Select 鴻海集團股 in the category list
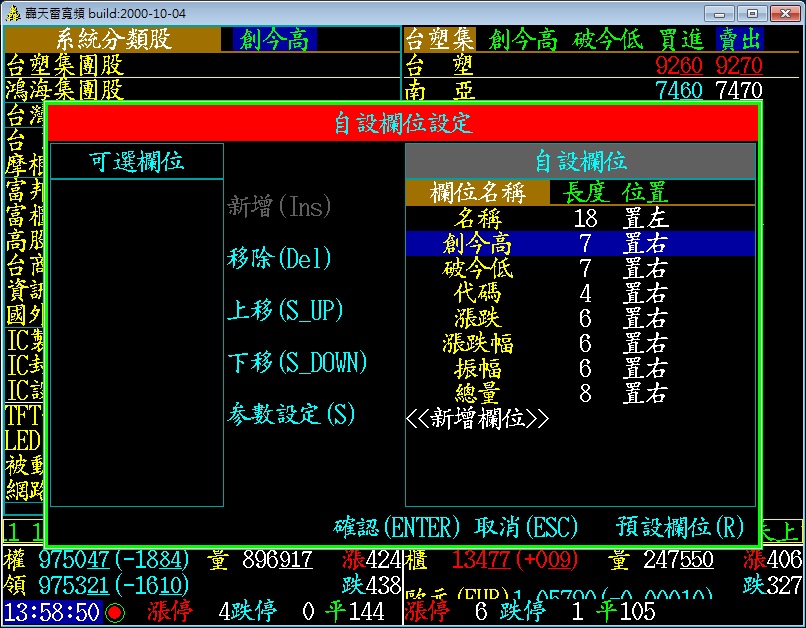The image size is (806, 628). point(65,91)
